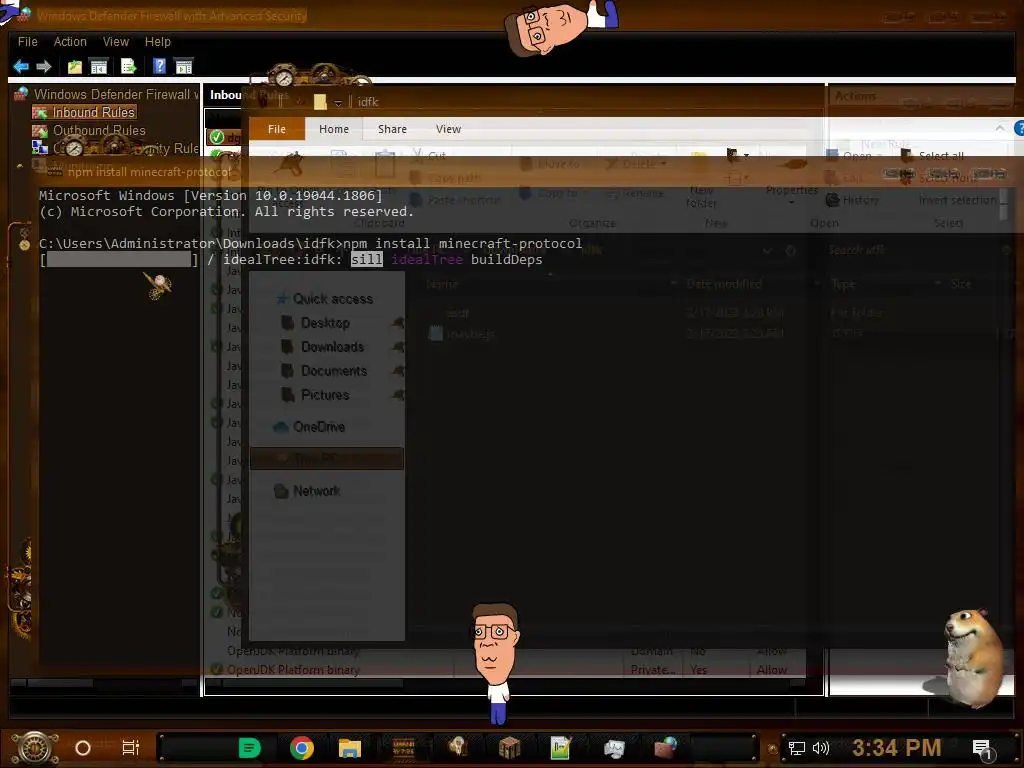
Task: Open File Explorer from taskbar
Action: (x=350, y=748)
